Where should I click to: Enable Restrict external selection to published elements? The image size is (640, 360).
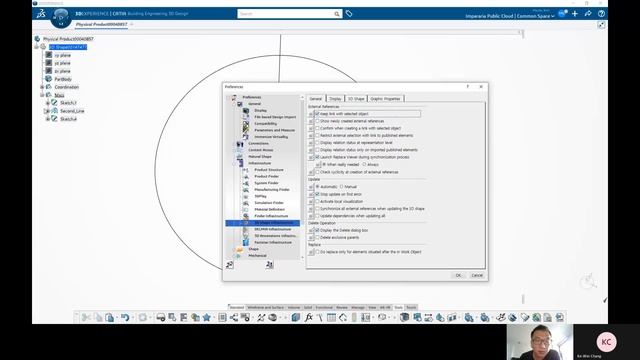click(317, 136)
